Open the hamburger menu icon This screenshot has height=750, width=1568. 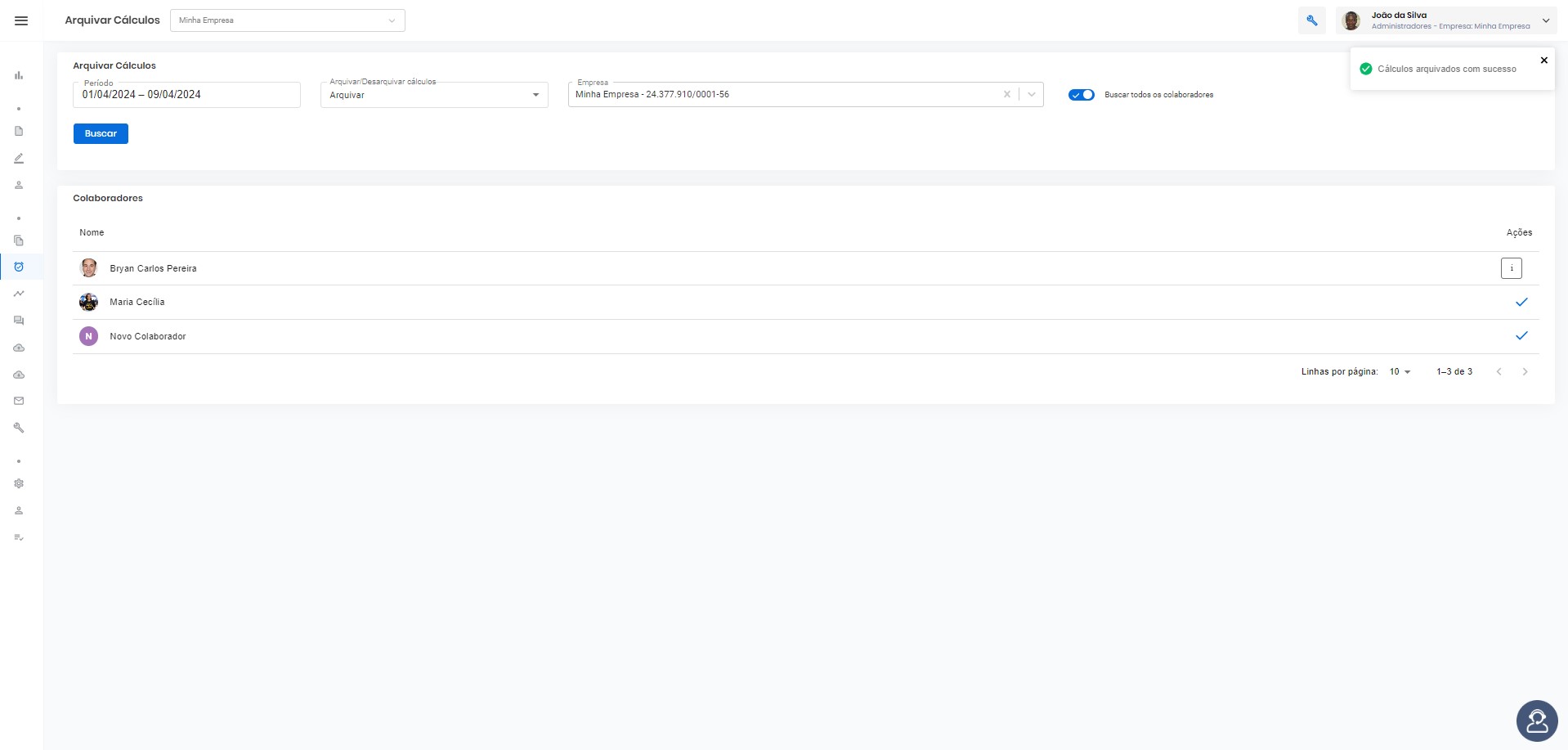coord(21,20)
